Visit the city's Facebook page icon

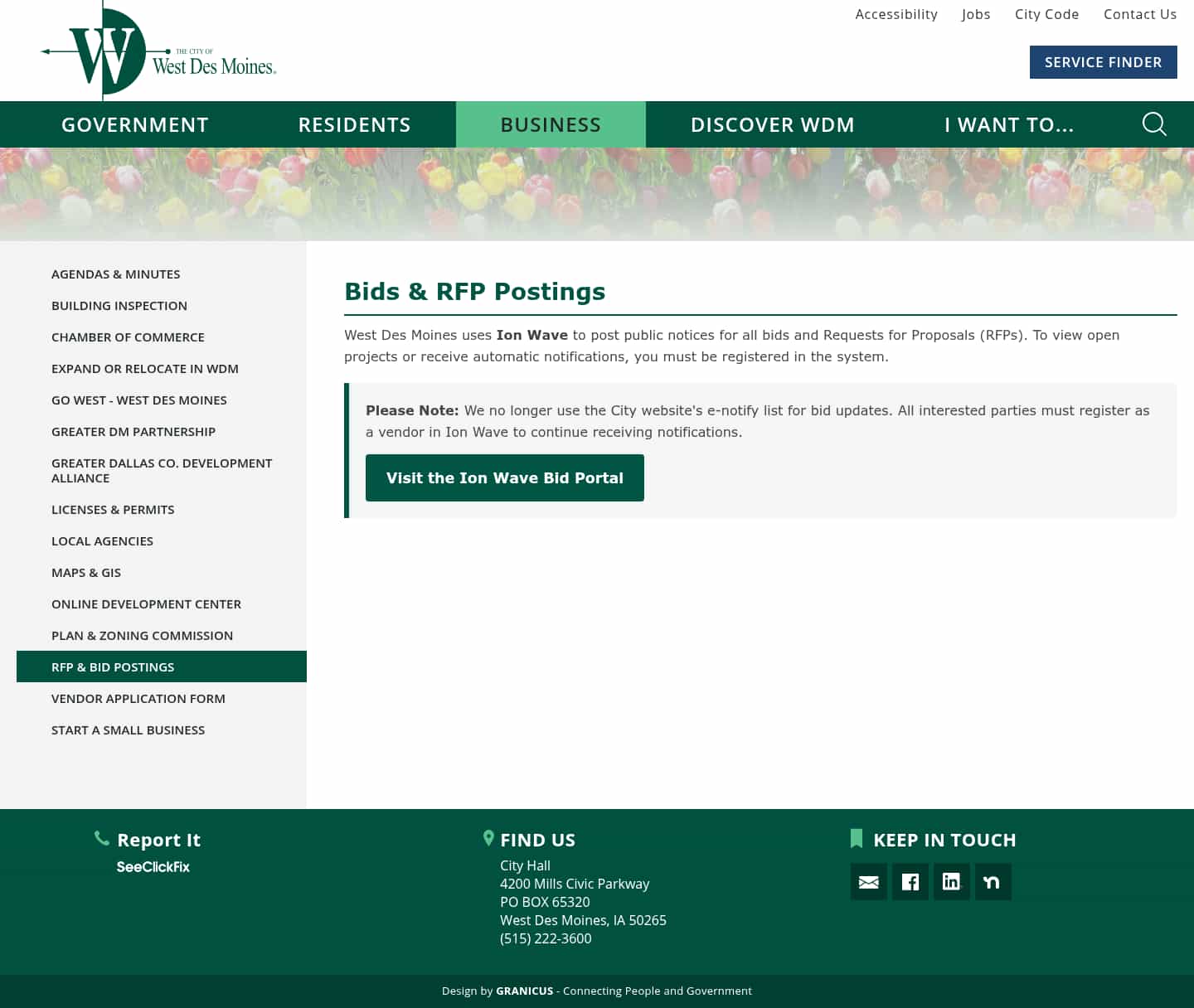click(910, 882)
